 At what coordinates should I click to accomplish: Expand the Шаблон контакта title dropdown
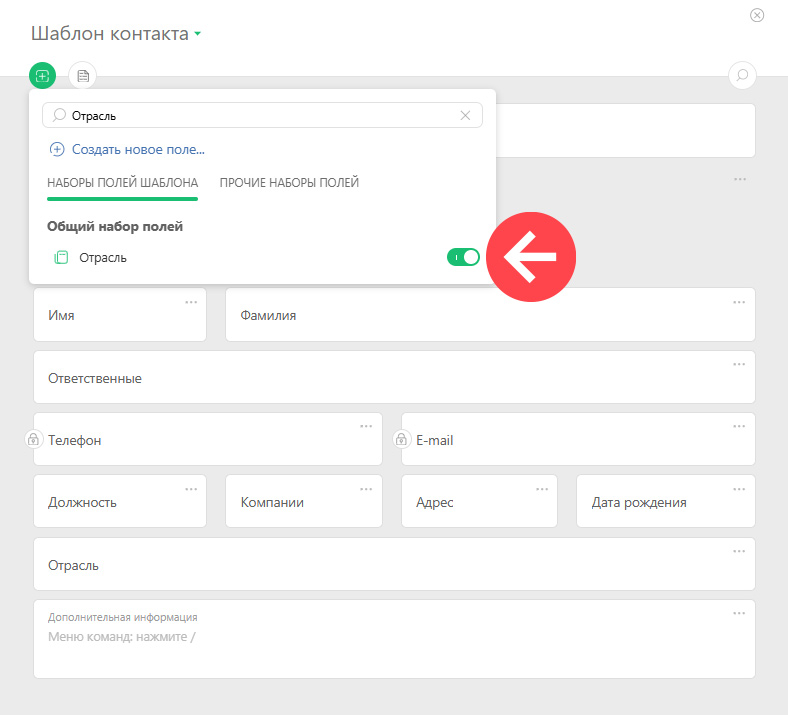pyautogui.click(x=198, y=34)
